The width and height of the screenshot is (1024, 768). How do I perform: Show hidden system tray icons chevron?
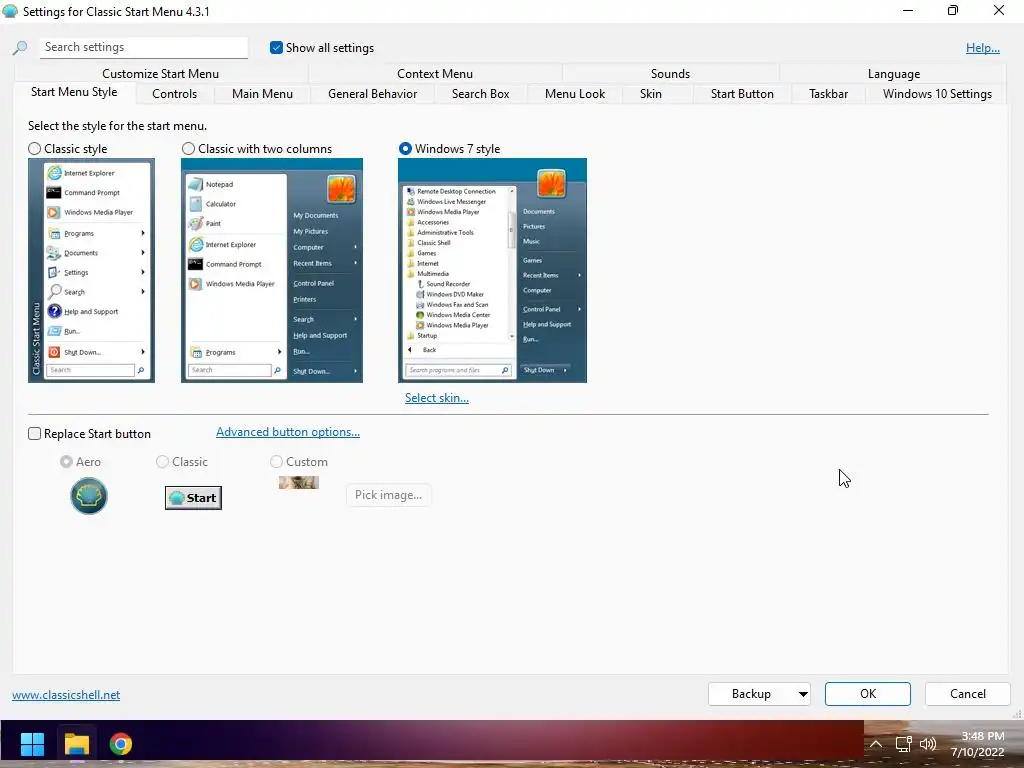pyautogui.click(x=876, y=744)
